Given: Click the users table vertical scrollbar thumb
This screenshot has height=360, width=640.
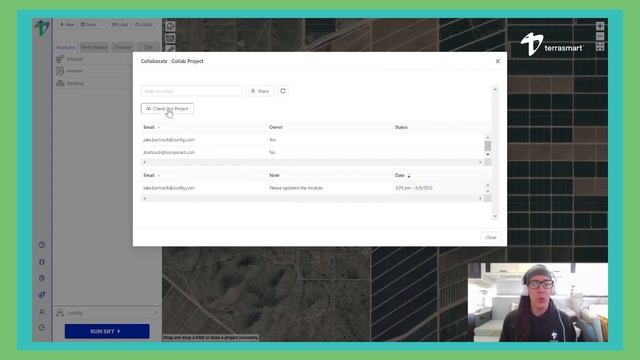Looking at the screenshot, I should click(488, 146).
